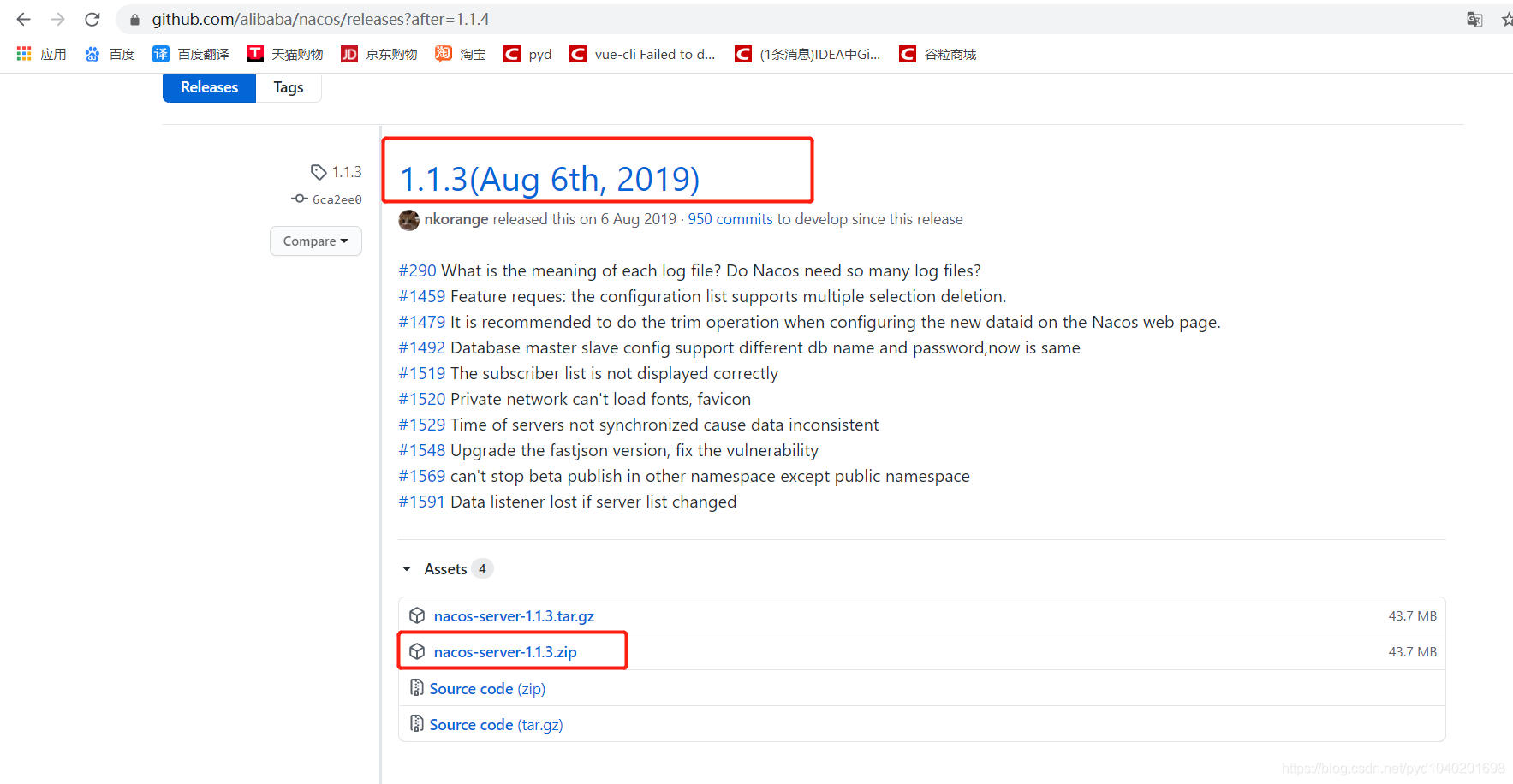
Task: Open the 天猫购物 bookmark
Action: pos(285,54)
